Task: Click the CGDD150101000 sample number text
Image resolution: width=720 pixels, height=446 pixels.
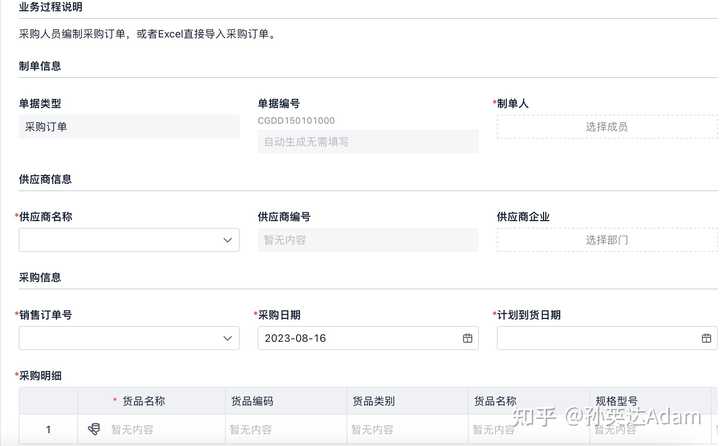Action: click(x=296, y=120)
